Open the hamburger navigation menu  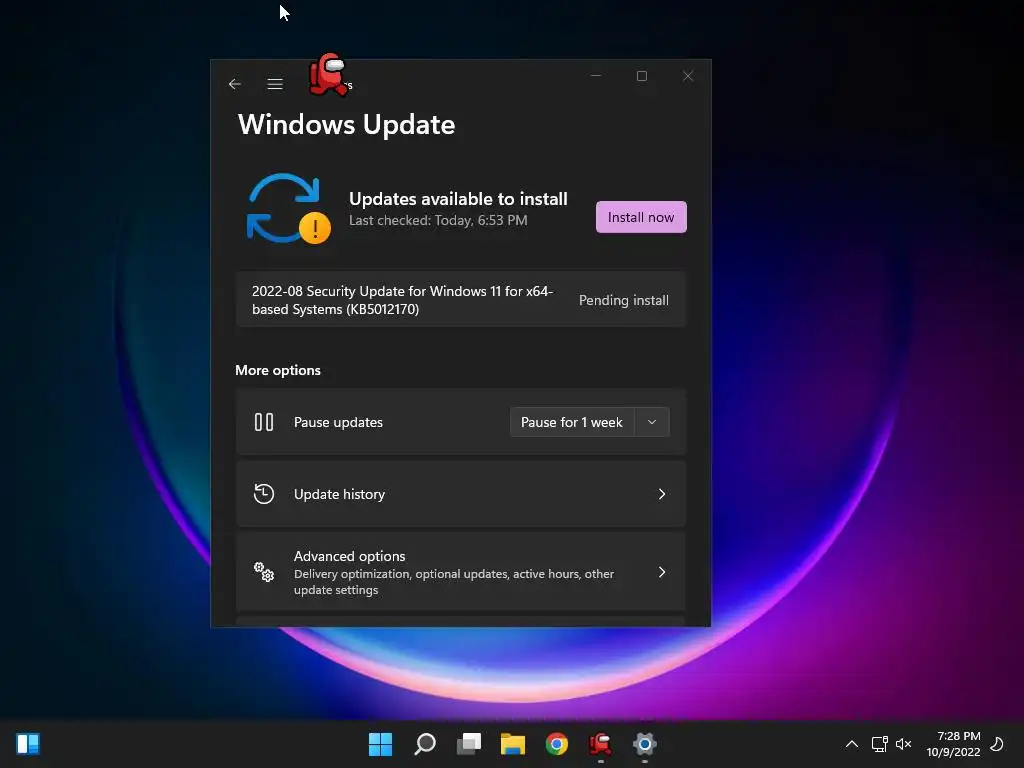275,84
